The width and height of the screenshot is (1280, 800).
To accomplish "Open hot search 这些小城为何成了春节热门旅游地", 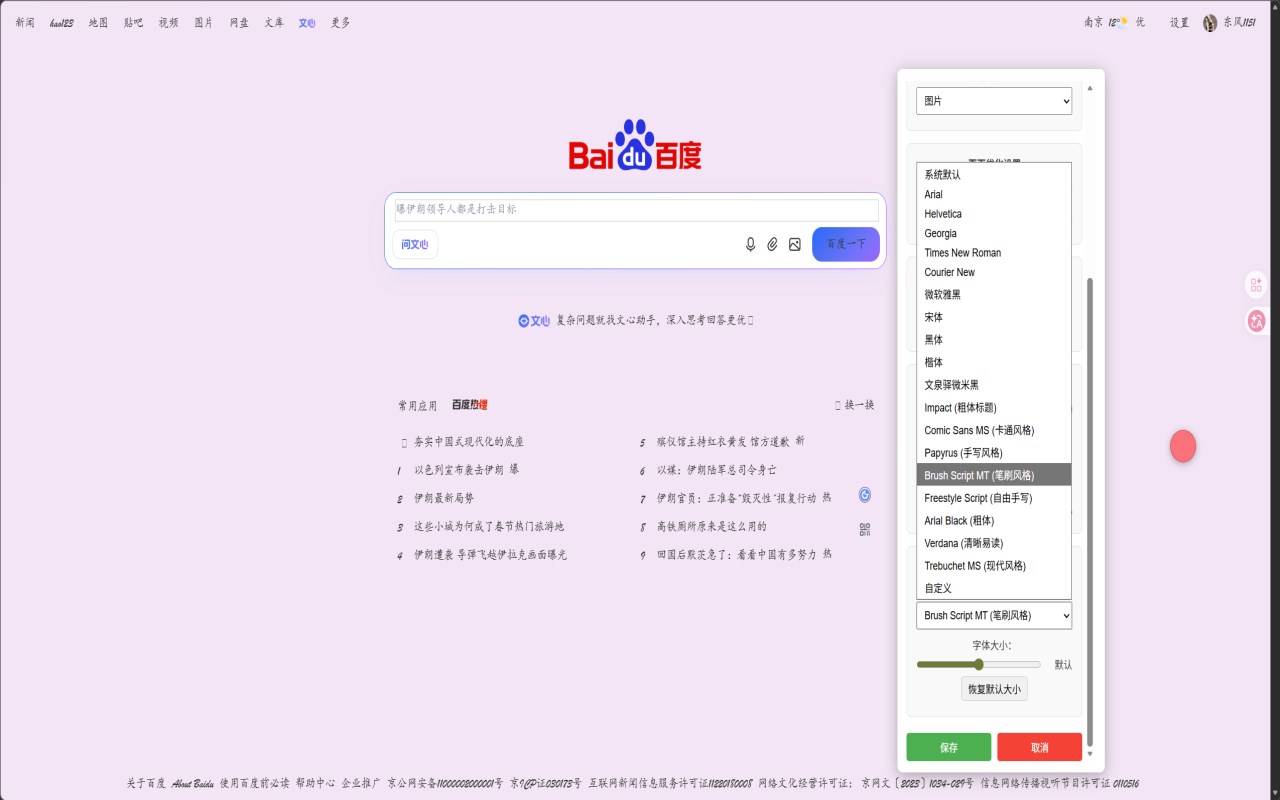I will click(x=489, y=526).
